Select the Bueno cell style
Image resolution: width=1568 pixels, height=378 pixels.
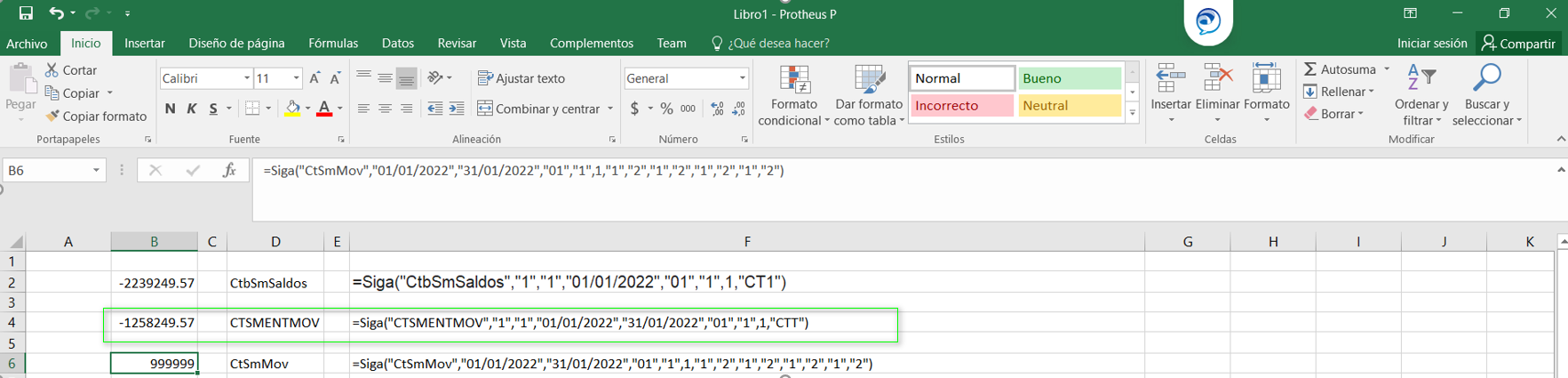tap(1070, 78)
